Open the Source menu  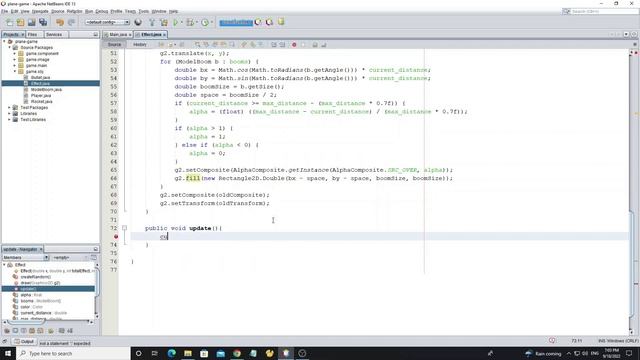point(58,11)
